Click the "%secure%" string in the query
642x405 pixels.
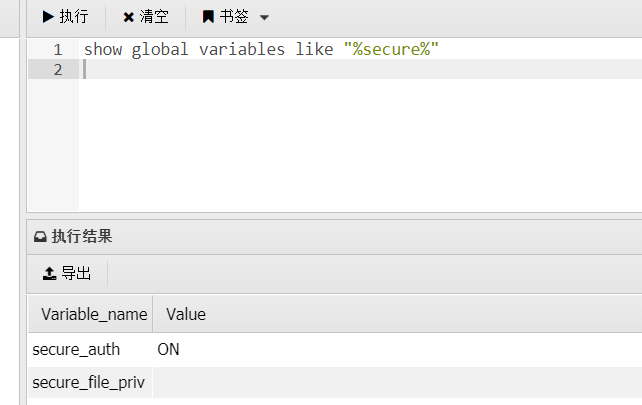pos(392,49)
